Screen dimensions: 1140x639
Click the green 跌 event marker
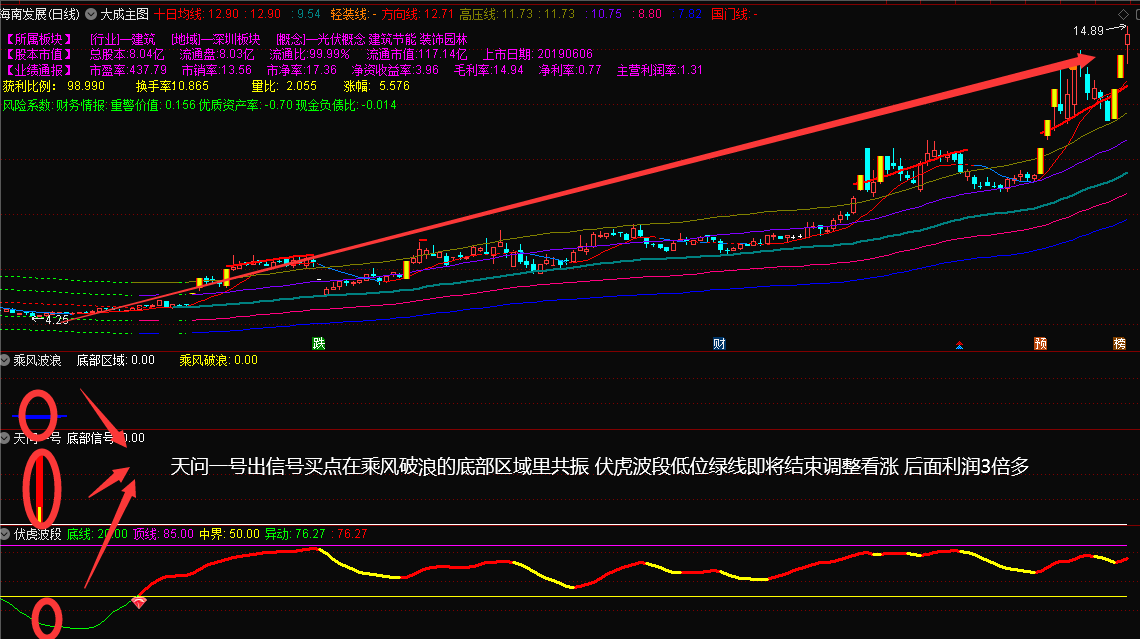pos(319,343)
